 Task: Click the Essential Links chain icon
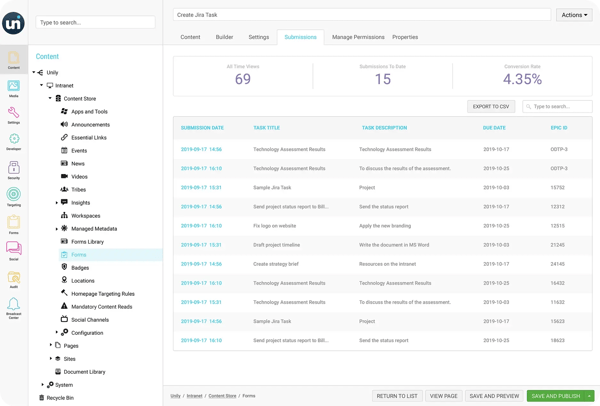[64, 137]
